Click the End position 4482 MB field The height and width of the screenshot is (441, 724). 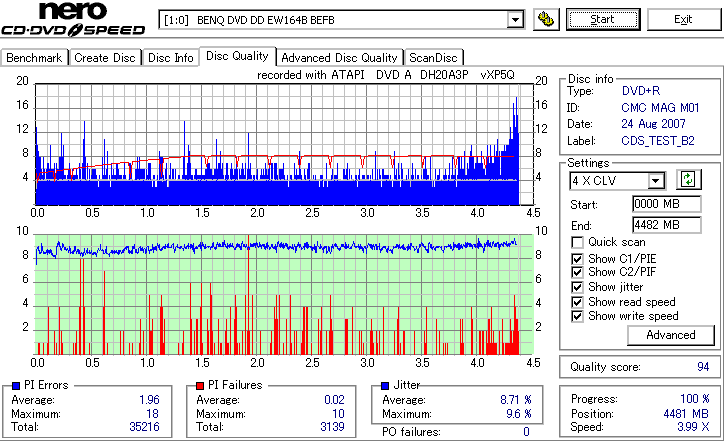coord(666,225)
